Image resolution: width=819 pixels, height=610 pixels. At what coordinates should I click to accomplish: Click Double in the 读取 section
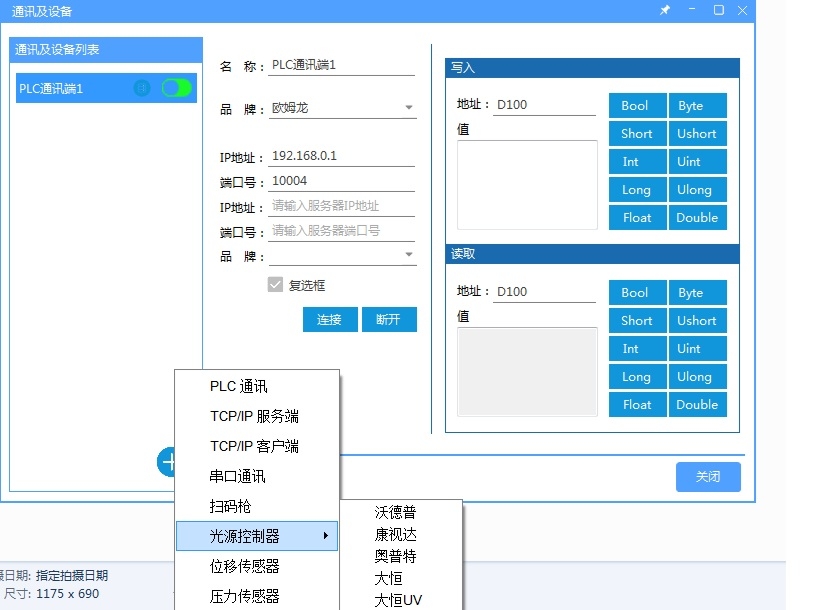(697, 404)
